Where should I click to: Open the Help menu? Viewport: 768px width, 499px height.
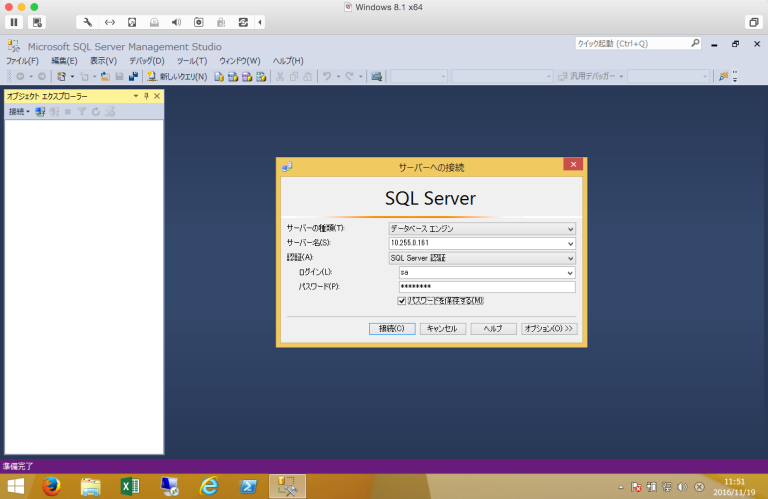tap(288, 61)
